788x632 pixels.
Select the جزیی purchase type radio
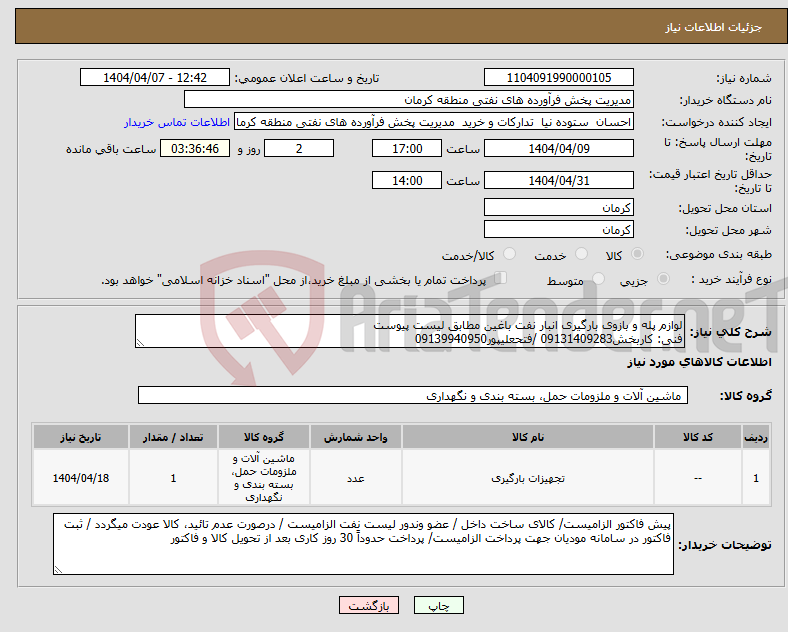(x=663, y=278)
